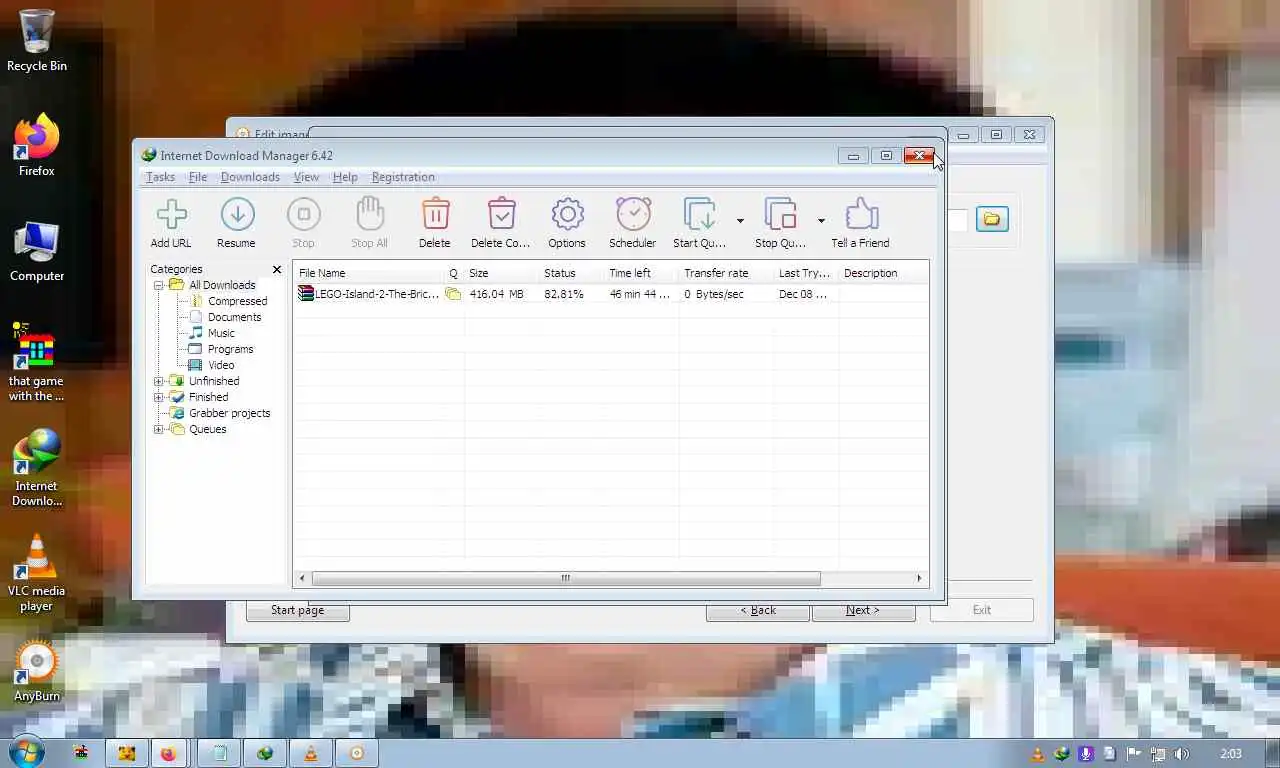Sort by the Transfer rate column header
The image size is (1280, 768).
726,273
